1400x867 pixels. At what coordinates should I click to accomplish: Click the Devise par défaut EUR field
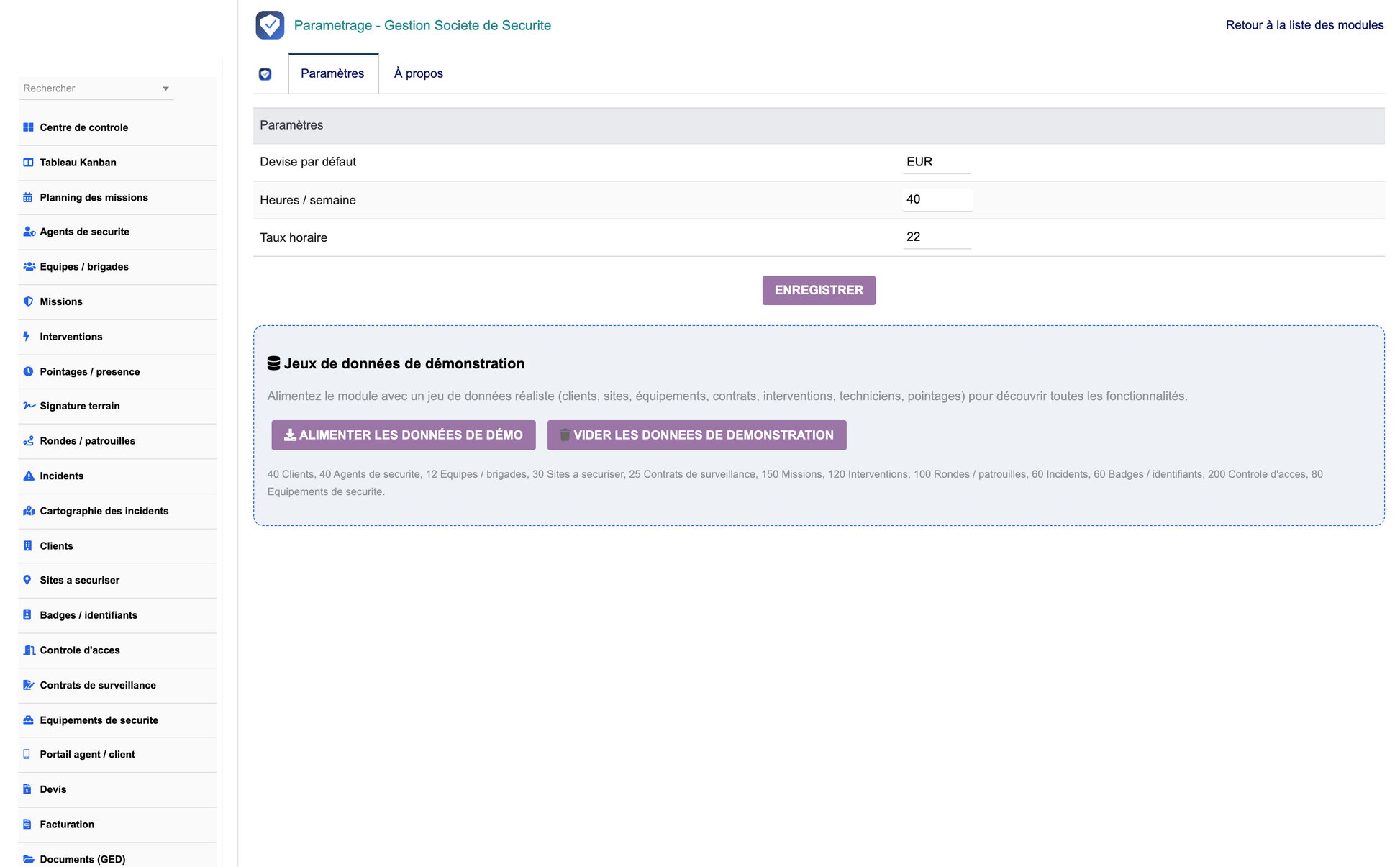click(x=937, y=162)
